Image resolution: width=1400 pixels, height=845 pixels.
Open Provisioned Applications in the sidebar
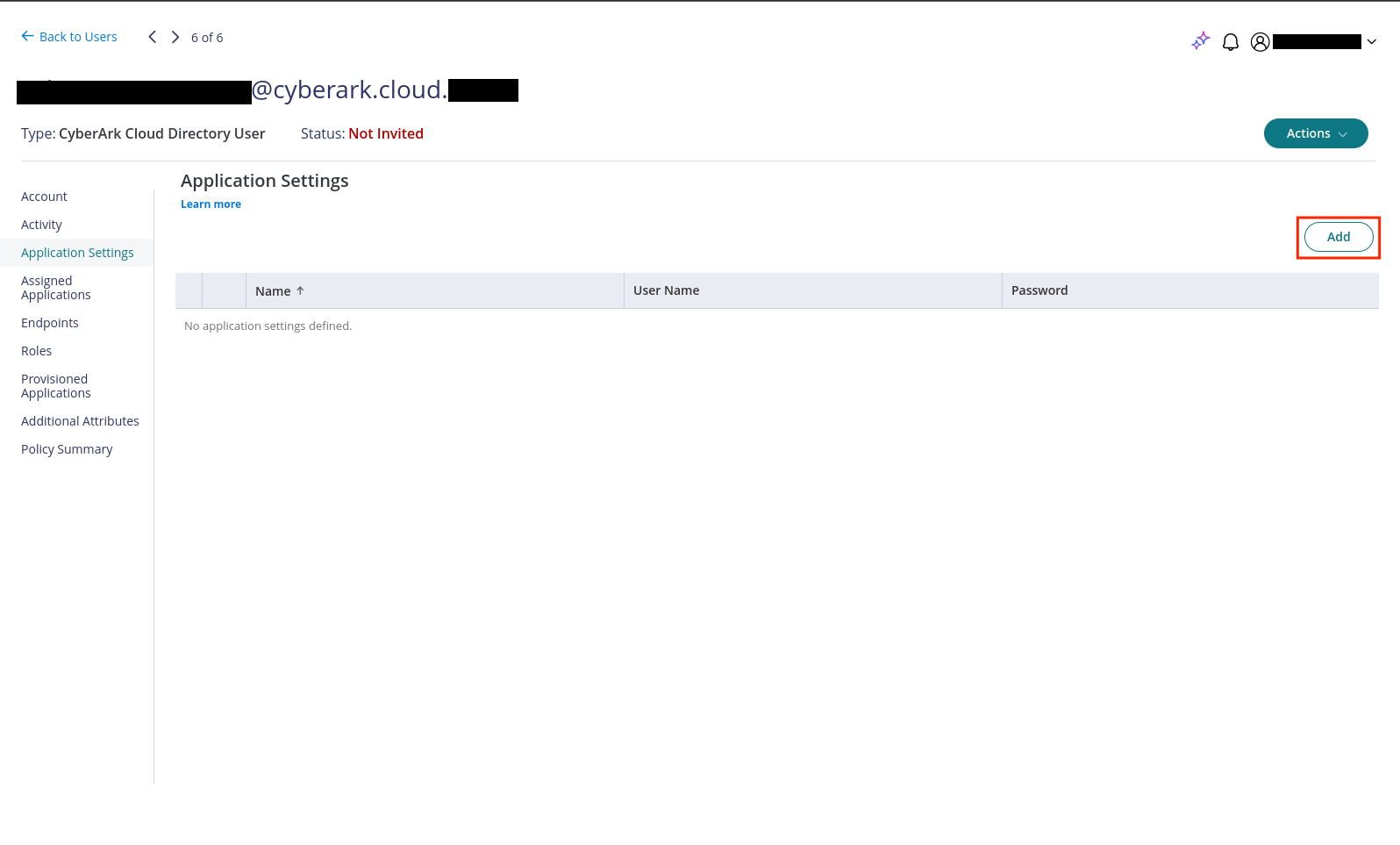[55, 386]
